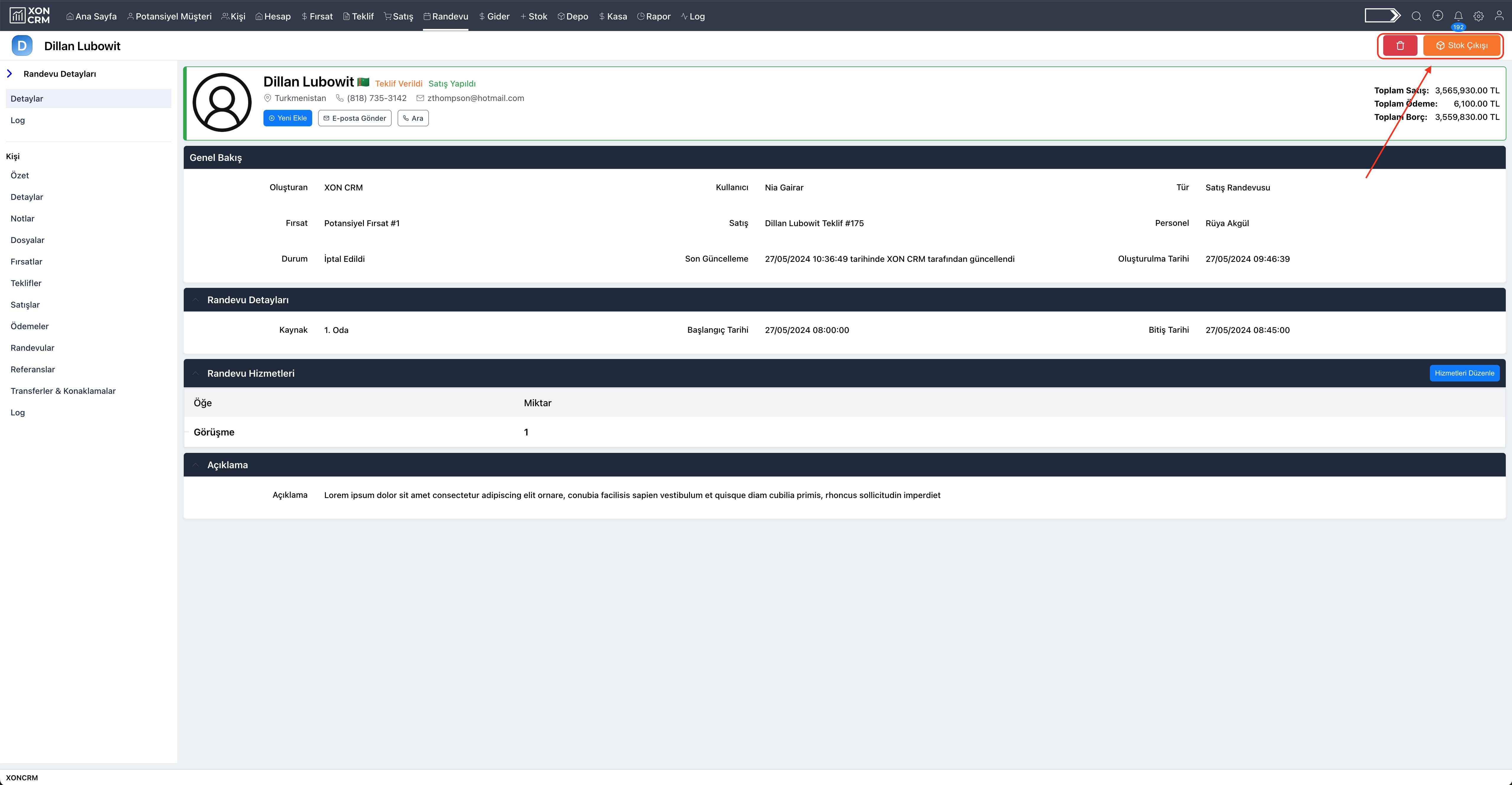Click the large profile avatar picture
The width and height of the screenshot is (1512, 785).
pos(222,103)
